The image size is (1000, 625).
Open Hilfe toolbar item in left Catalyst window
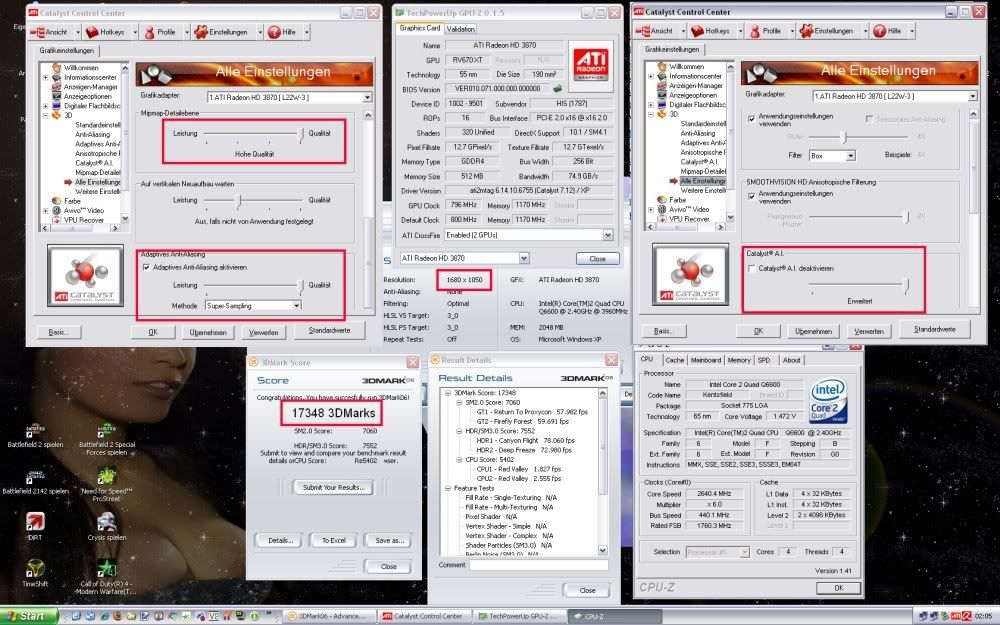[x=284, y=32]
